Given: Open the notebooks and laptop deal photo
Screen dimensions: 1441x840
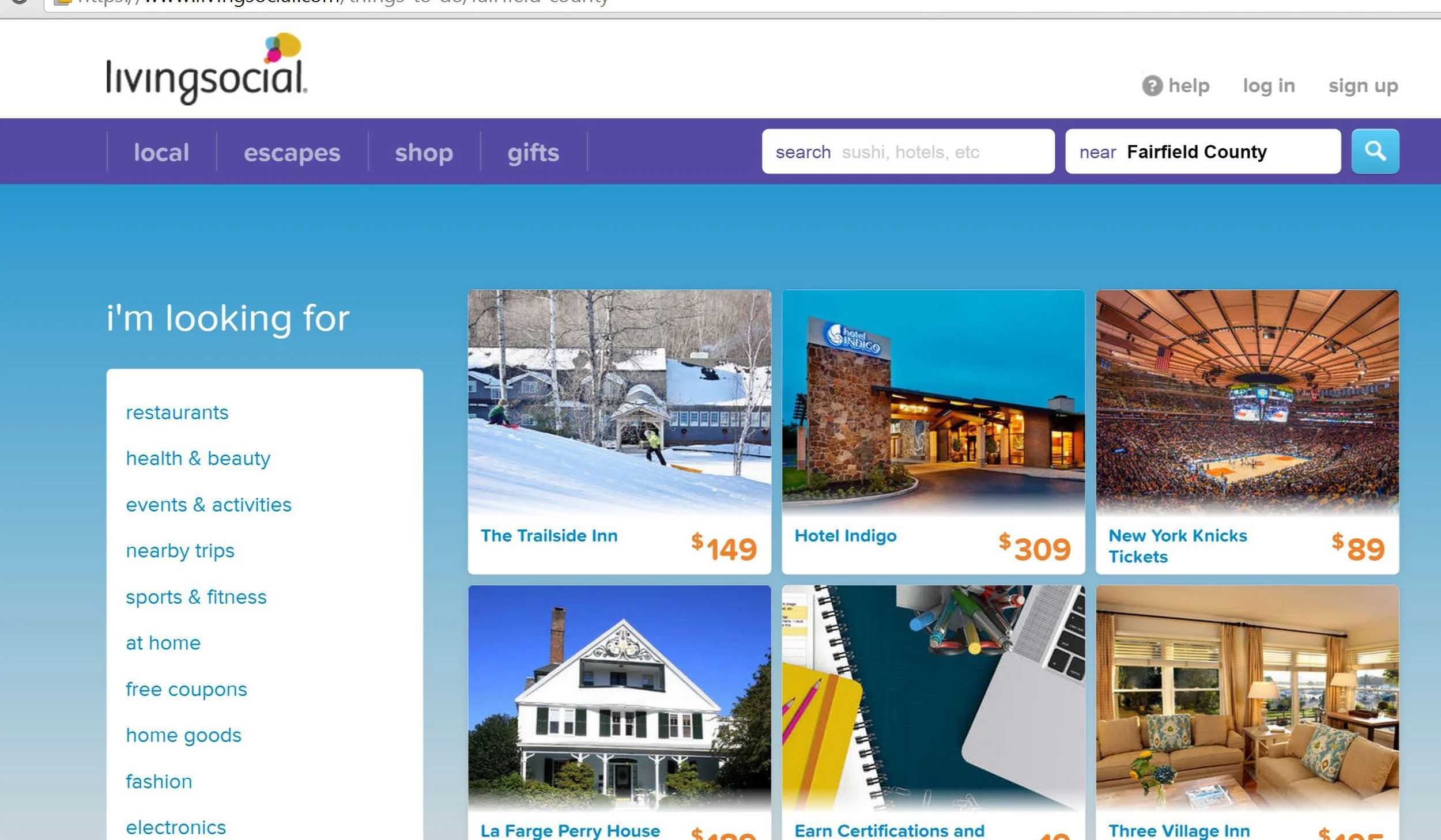Looking at the screenshot, I should tap(933, 697).
